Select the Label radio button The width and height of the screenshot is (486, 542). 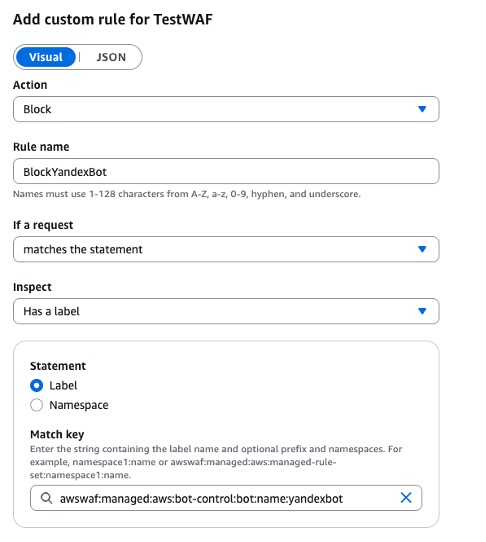coord(37,385)
